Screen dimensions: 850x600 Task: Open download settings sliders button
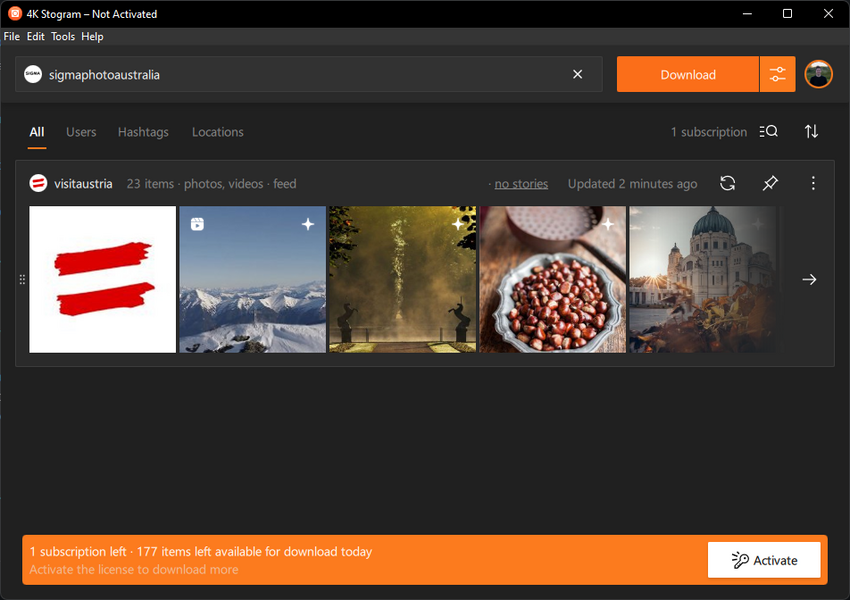tap(777, 74)
